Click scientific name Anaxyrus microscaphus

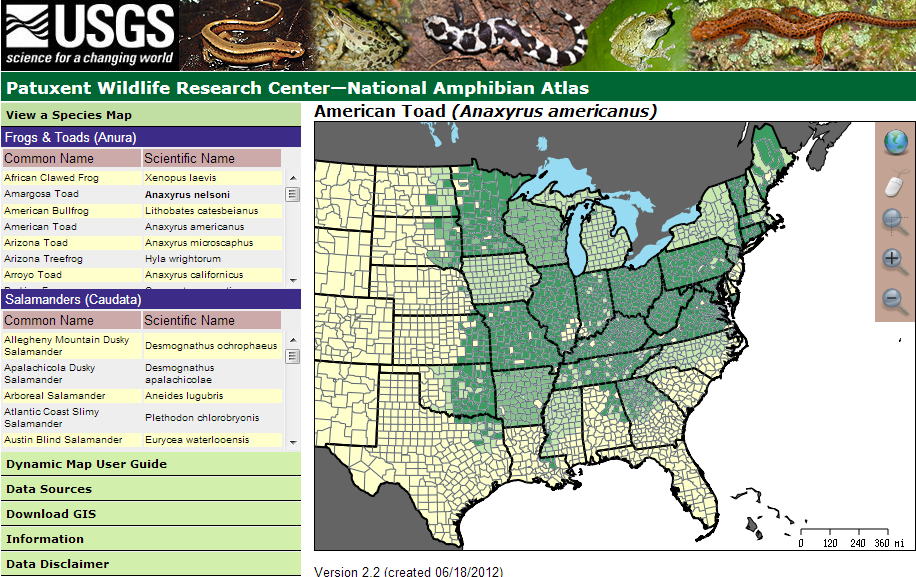coord(199,242)
